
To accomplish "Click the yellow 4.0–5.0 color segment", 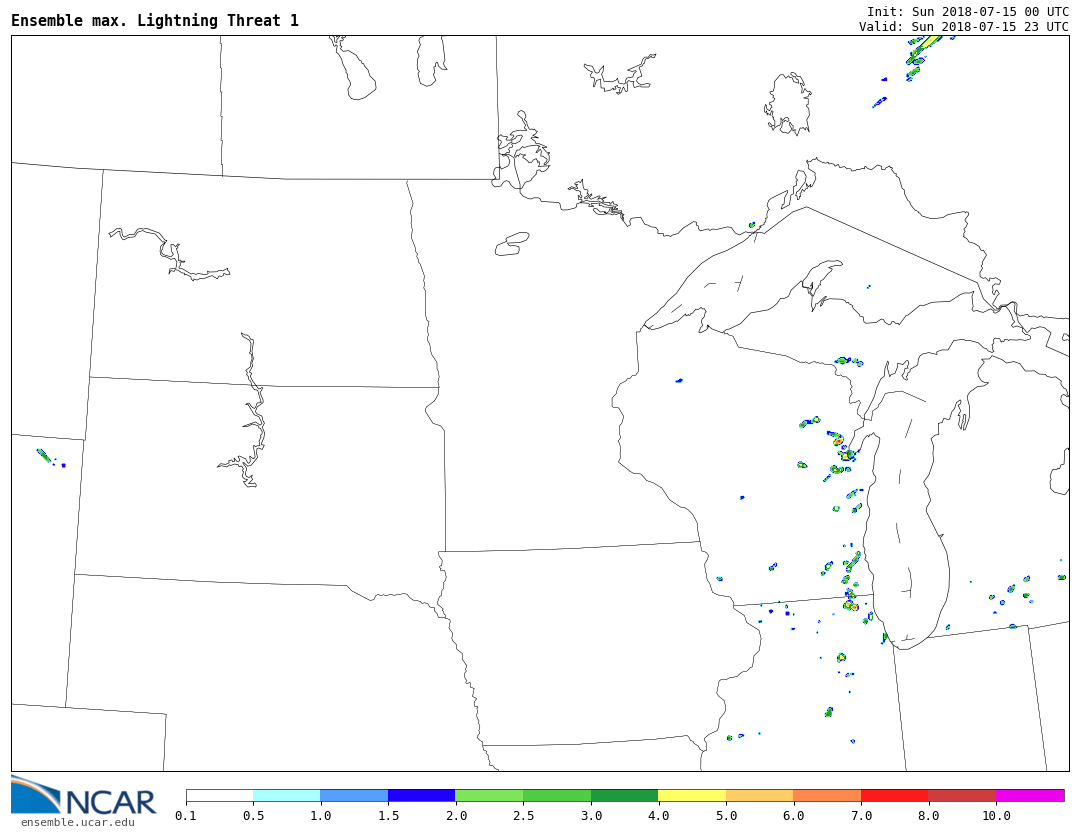I will 692,796.
